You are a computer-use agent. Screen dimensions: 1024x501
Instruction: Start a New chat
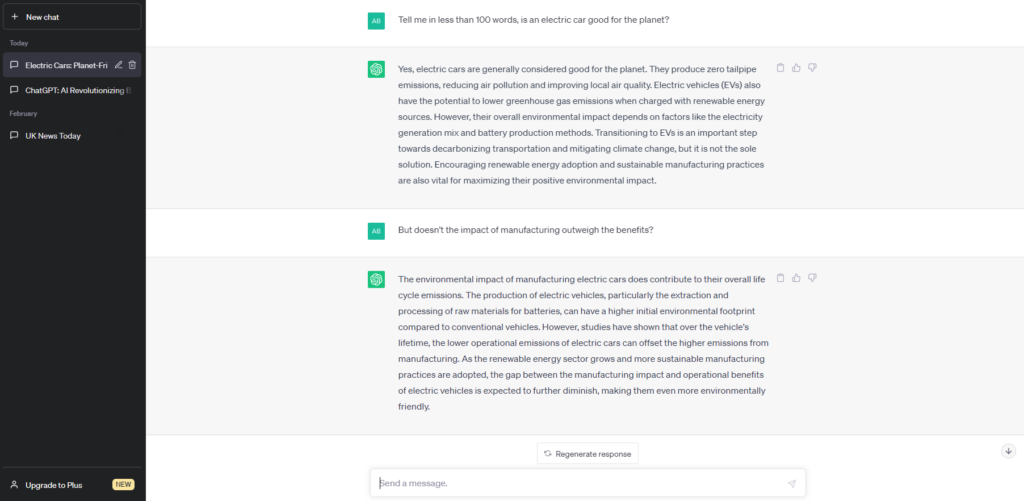(x=72, y=17)
